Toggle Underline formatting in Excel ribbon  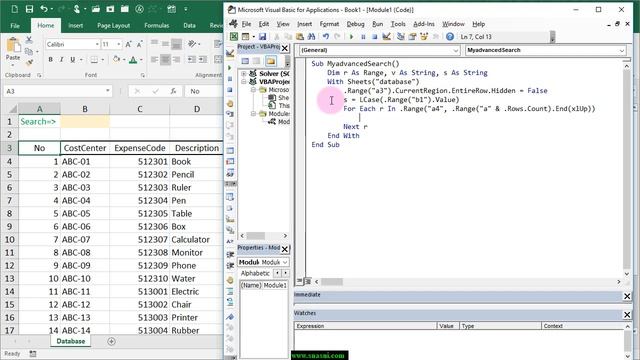pyautogui.click(x=73, y=60)
